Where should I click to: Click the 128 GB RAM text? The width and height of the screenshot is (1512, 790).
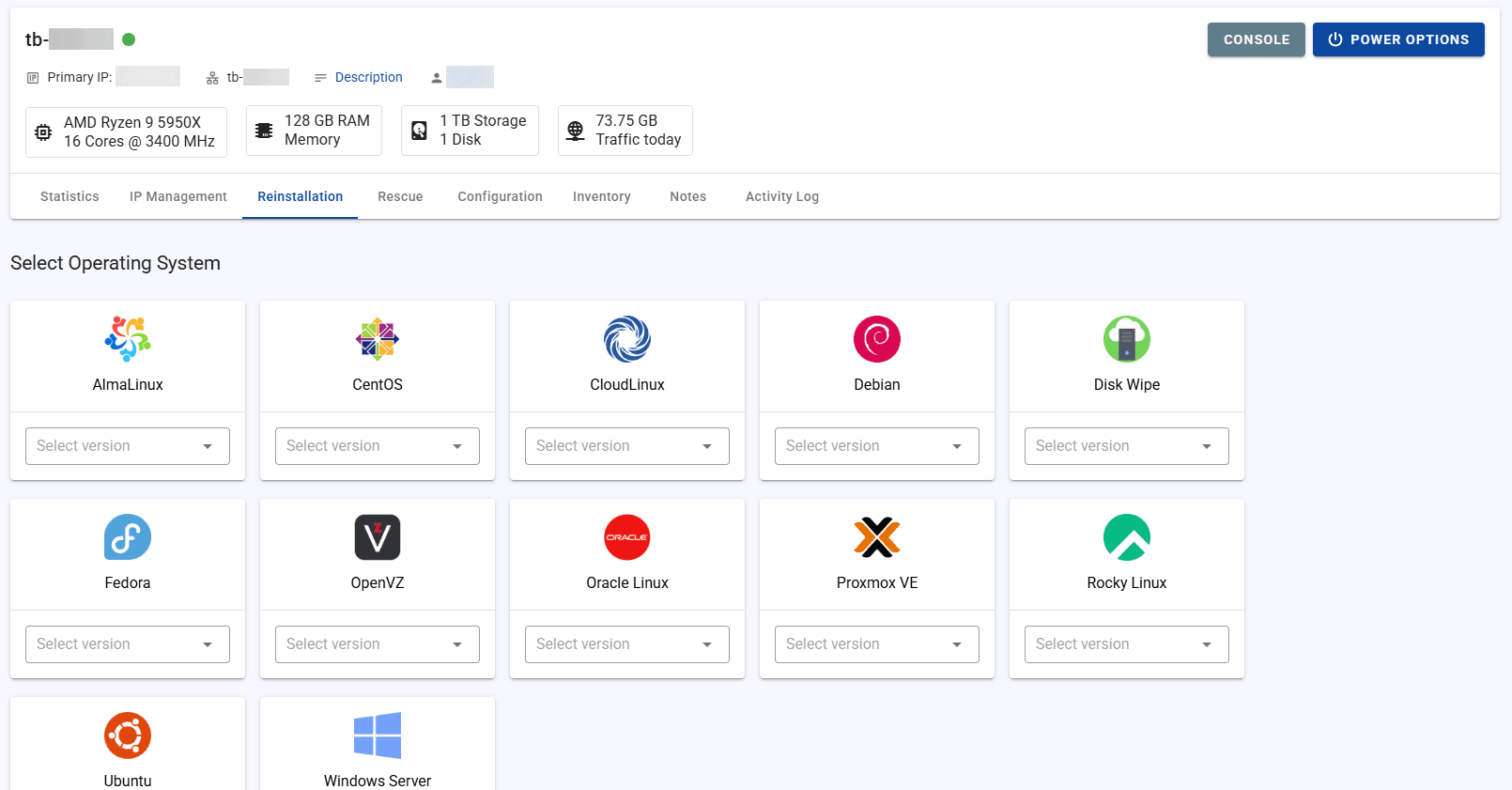click(327, 120)
